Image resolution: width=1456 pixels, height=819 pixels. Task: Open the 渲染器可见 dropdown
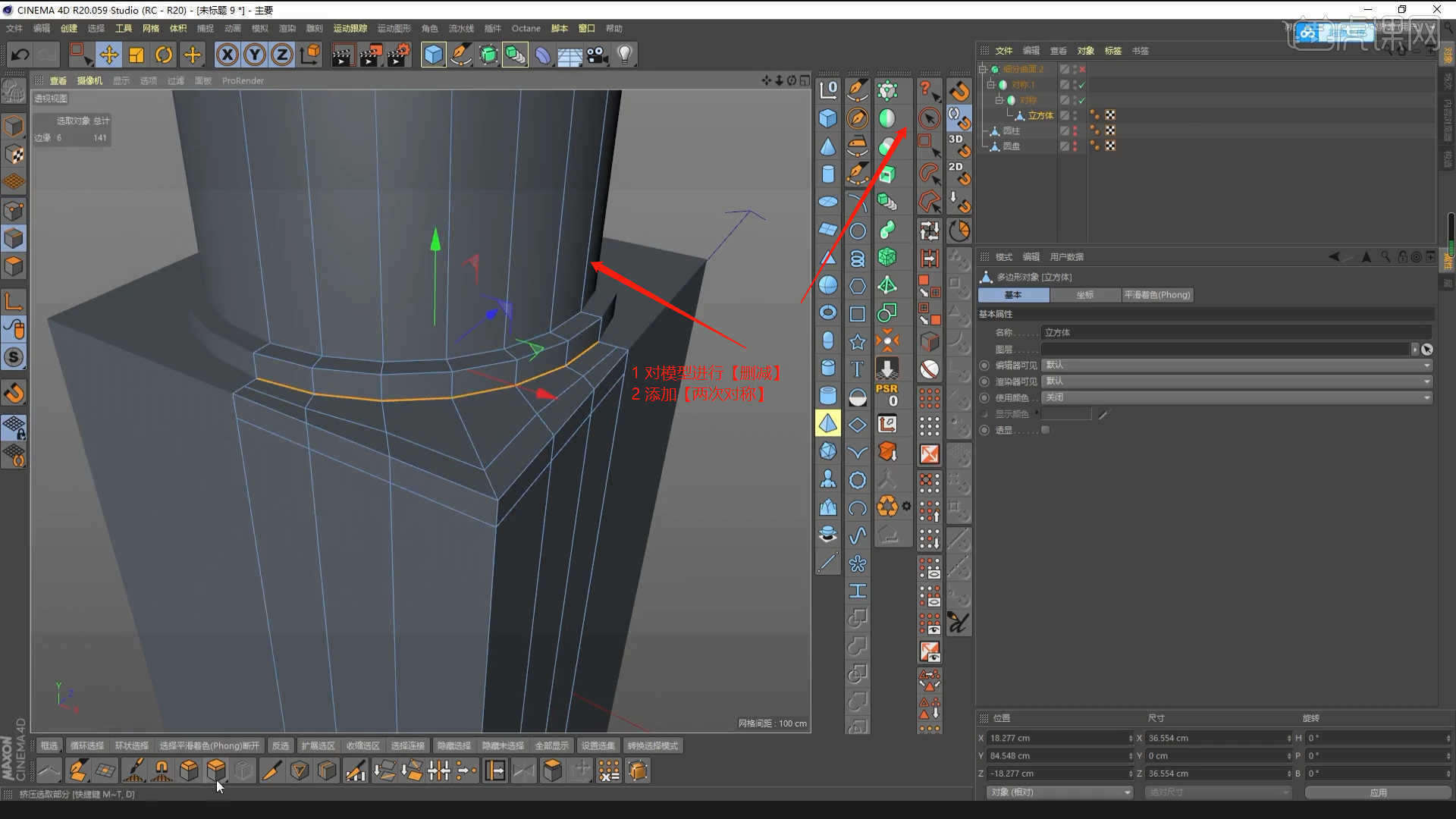pyautogui.click(x=1237, y=381)
